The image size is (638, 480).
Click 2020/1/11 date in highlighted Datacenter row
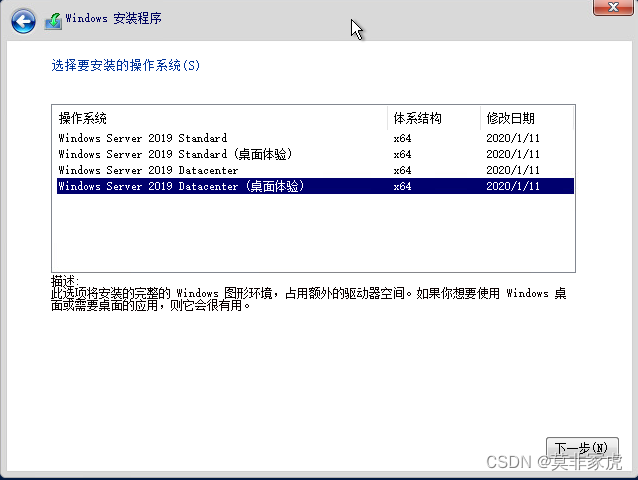point(513,186)
